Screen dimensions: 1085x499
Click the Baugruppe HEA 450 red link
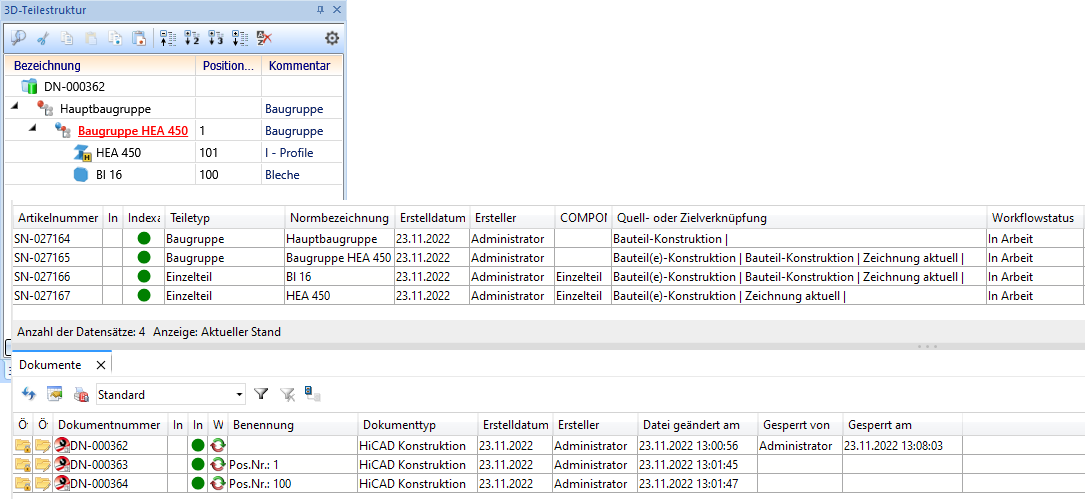[x=132, y=131]
